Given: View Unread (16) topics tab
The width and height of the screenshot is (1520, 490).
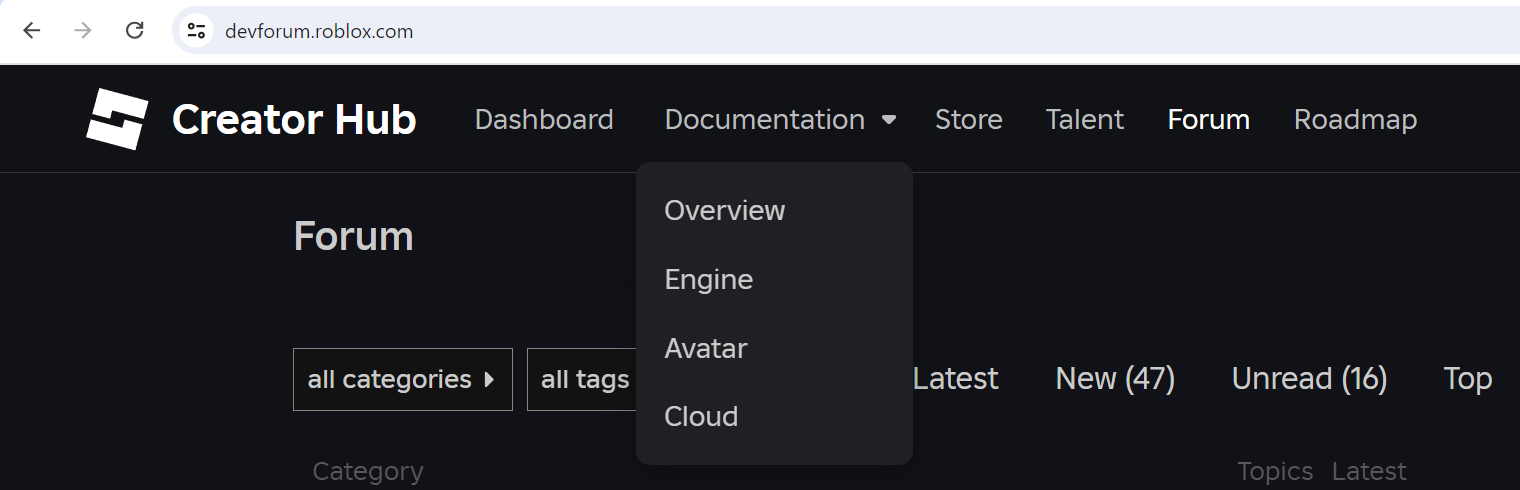Looking at the screenshot, I should (x=1309, y=379).
